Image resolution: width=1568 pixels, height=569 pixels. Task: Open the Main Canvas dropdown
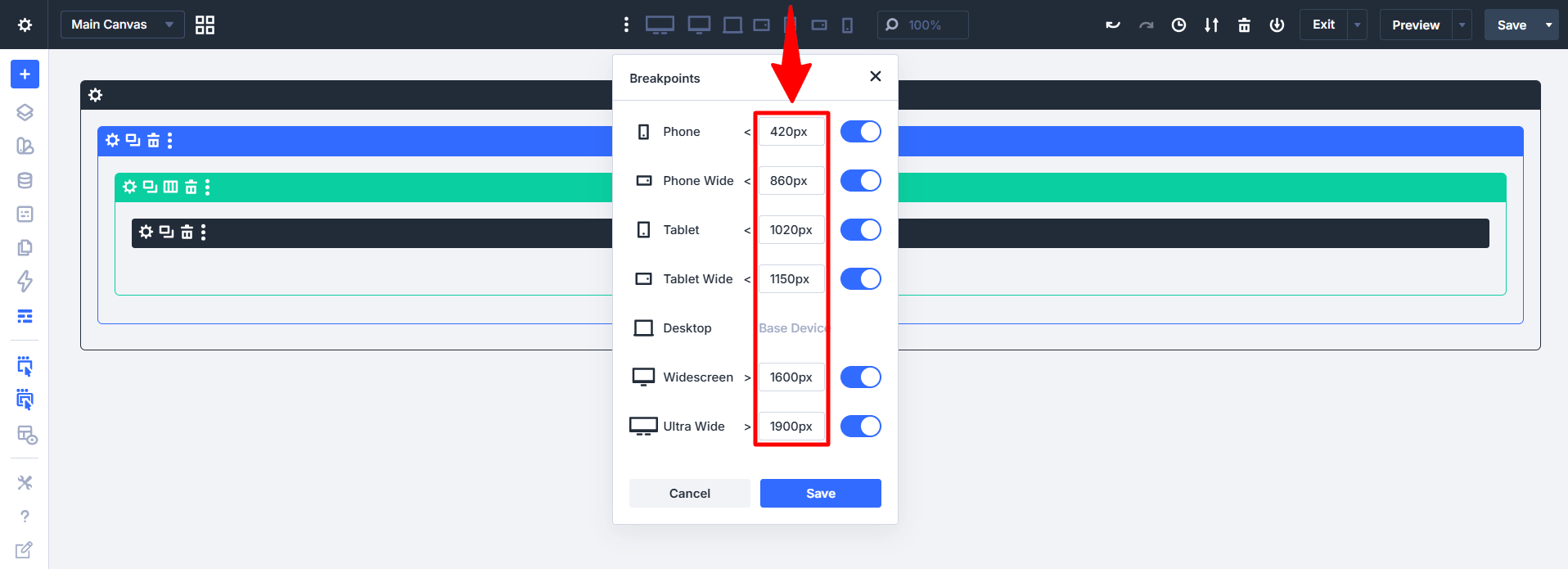pyautogui.click(x=122, y=25)
